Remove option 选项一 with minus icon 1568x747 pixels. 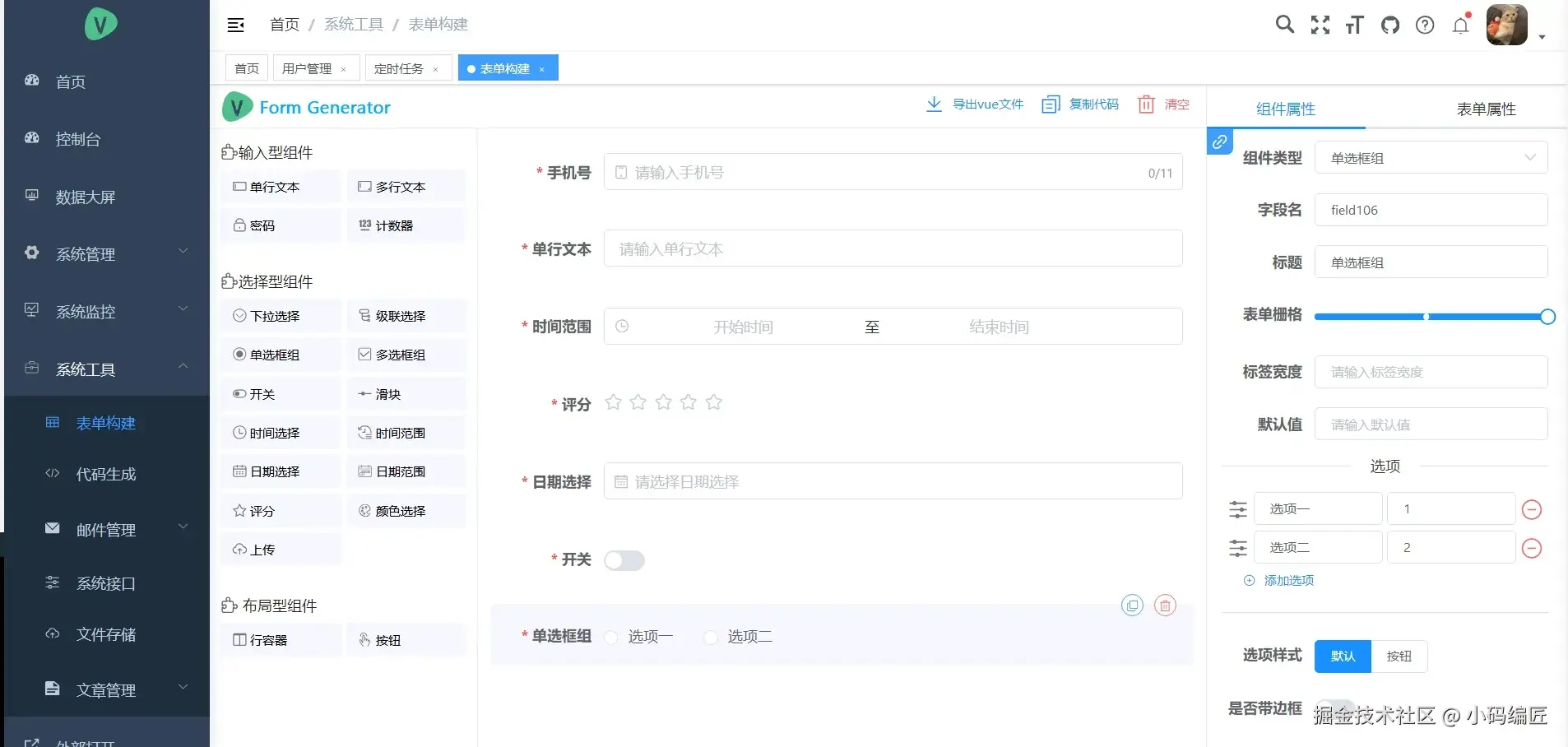pyautogui.click(x=1532, y=510)
